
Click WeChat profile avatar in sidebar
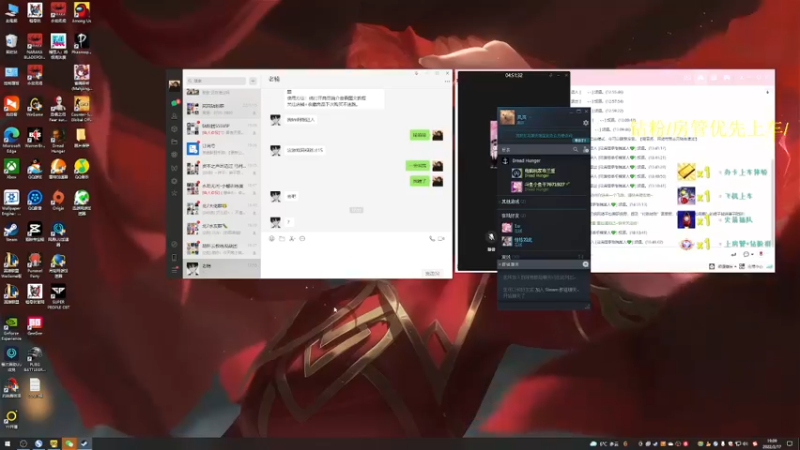[174, 85]
